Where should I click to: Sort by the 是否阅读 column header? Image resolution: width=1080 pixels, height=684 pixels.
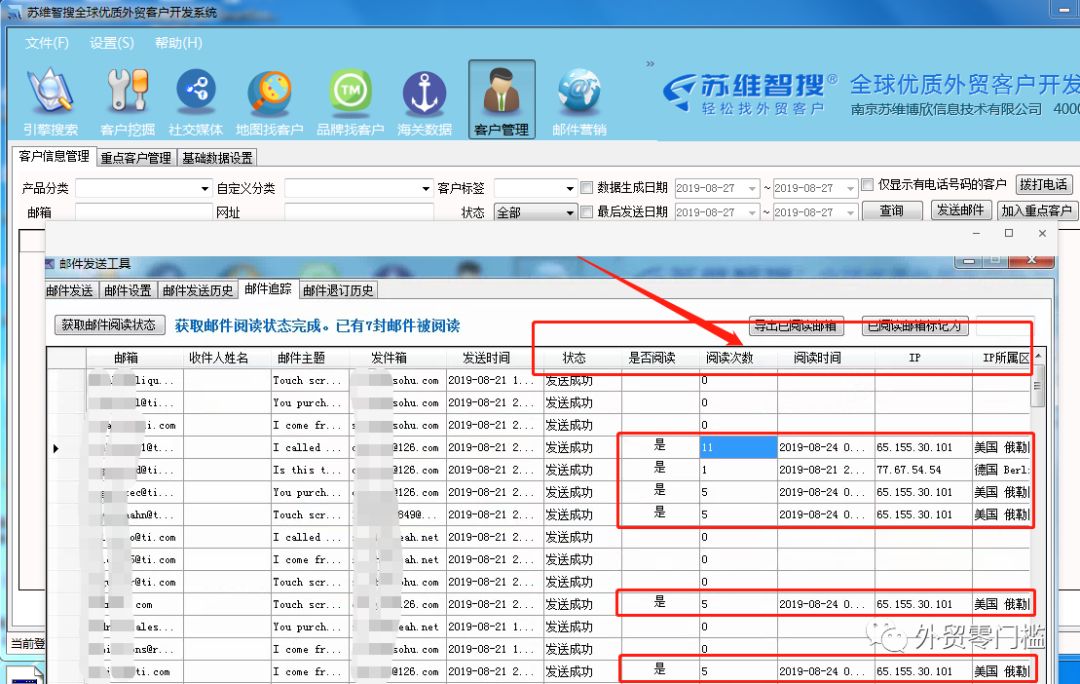[x=660, y=357]
